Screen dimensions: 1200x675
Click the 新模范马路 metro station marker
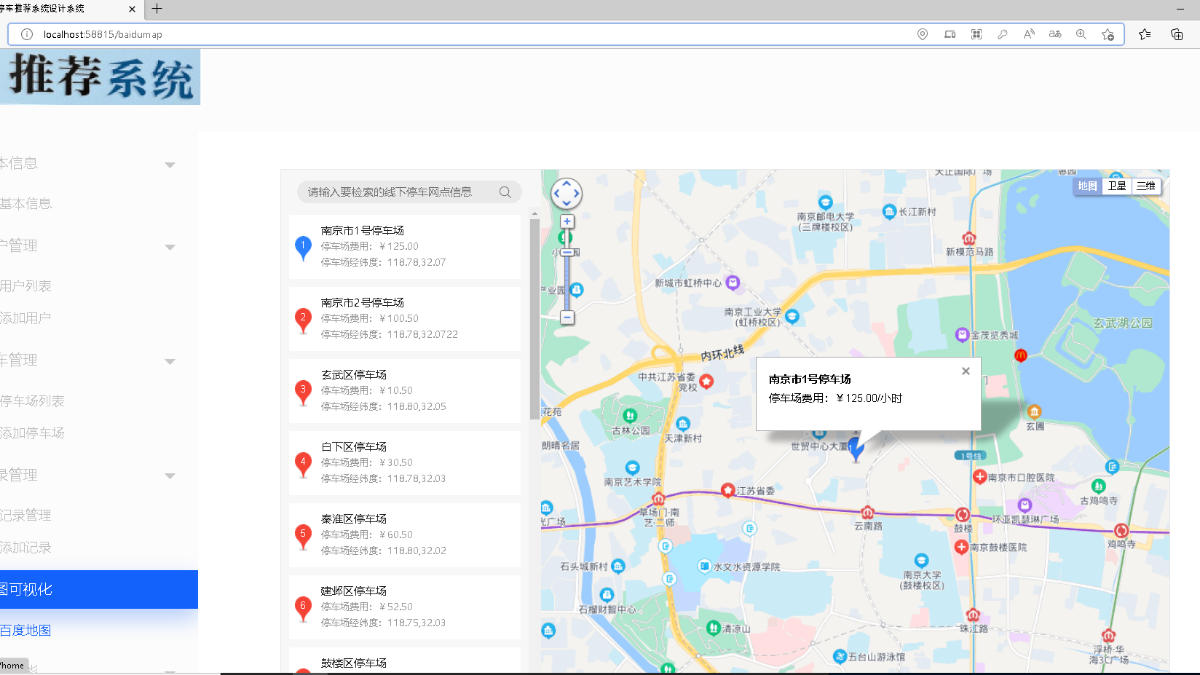click(969, 238)
